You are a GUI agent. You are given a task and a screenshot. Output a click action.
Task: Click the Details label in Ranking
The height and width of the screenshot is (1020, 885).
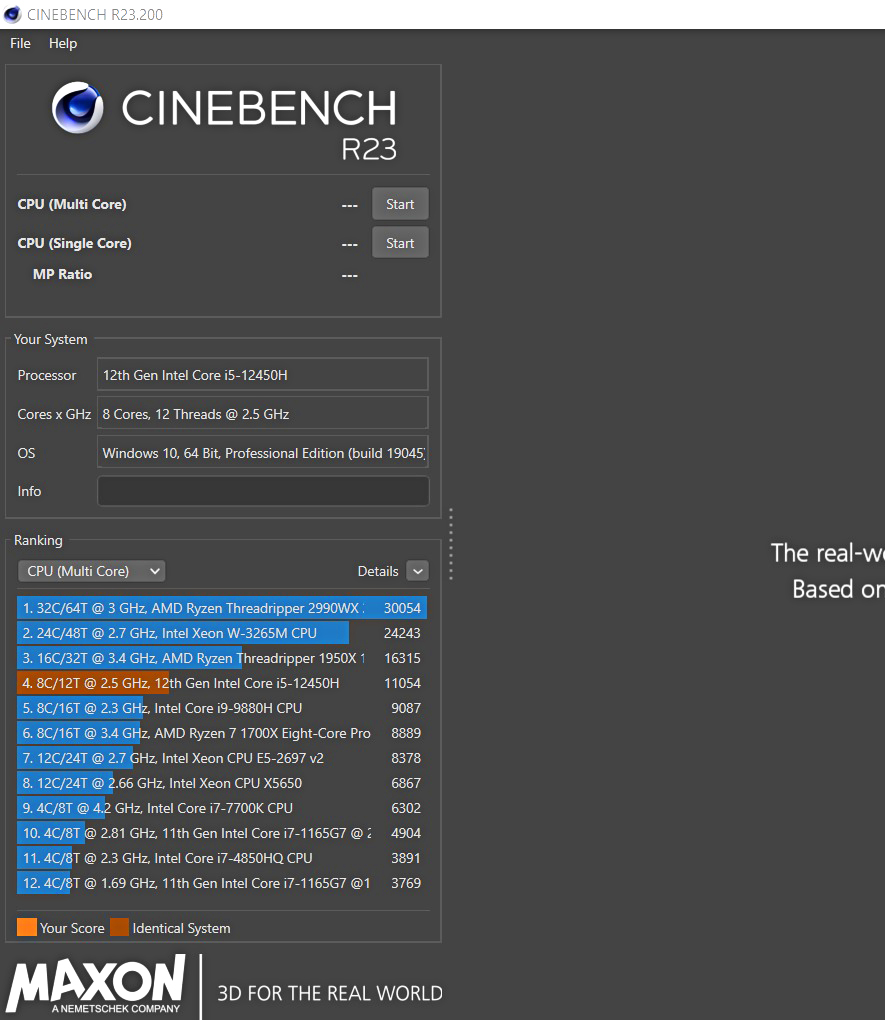click(378, 571)
